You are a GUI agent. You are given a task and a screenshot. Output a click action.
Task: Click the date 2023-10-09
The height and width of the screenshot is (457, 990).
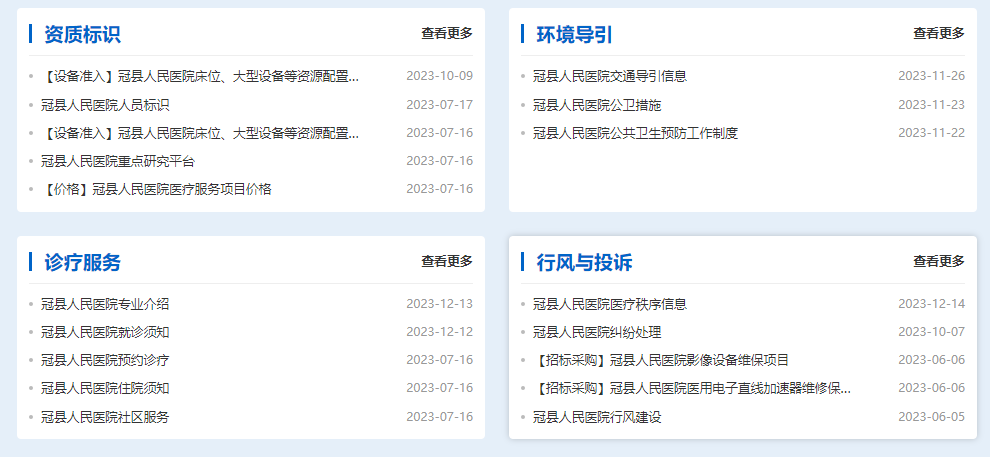point(439,76)
